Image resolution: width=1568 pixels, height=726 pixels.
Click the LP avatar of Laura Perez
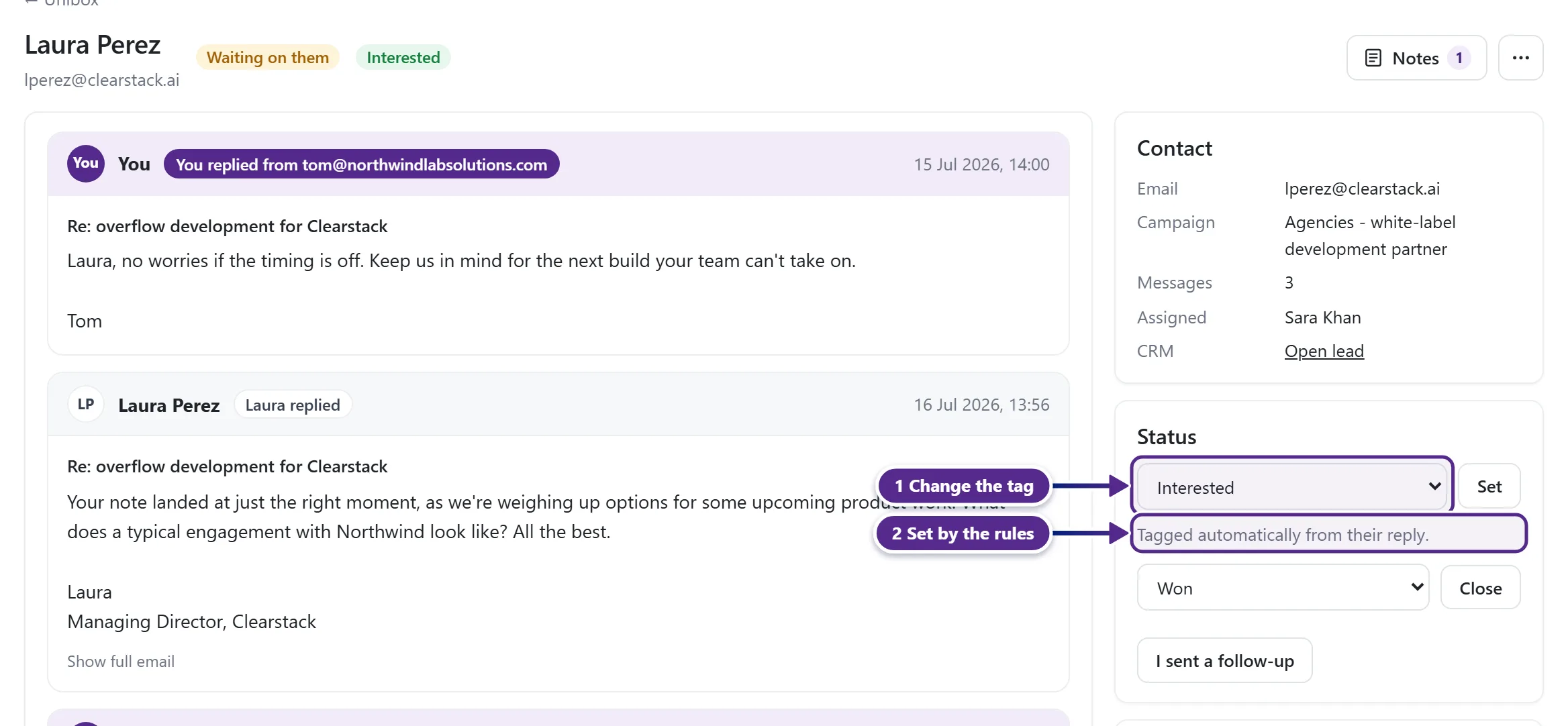(x=86, y=404)
